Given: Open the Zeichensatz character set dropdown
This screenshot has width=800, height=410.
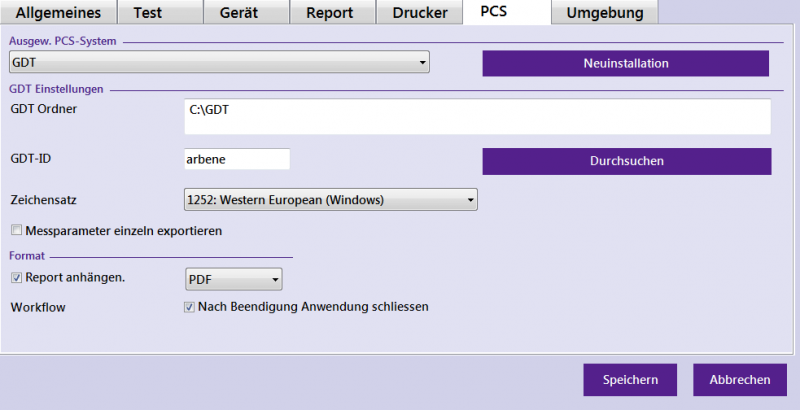Looking at the screenshot, I should [x=331, y=200].
